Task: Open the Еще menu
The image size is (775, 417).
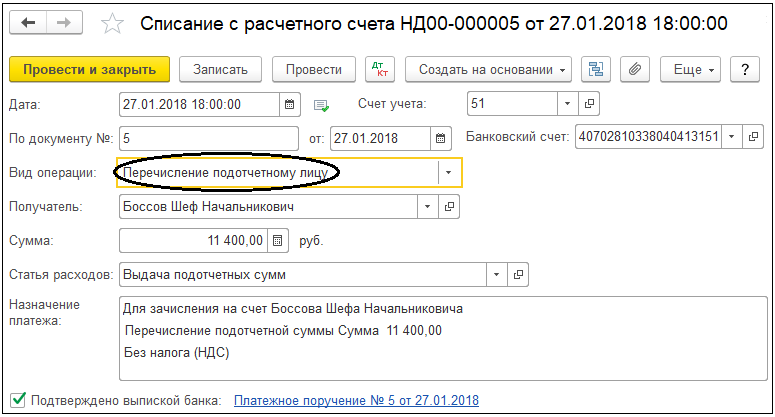Action: pos(690,70)
